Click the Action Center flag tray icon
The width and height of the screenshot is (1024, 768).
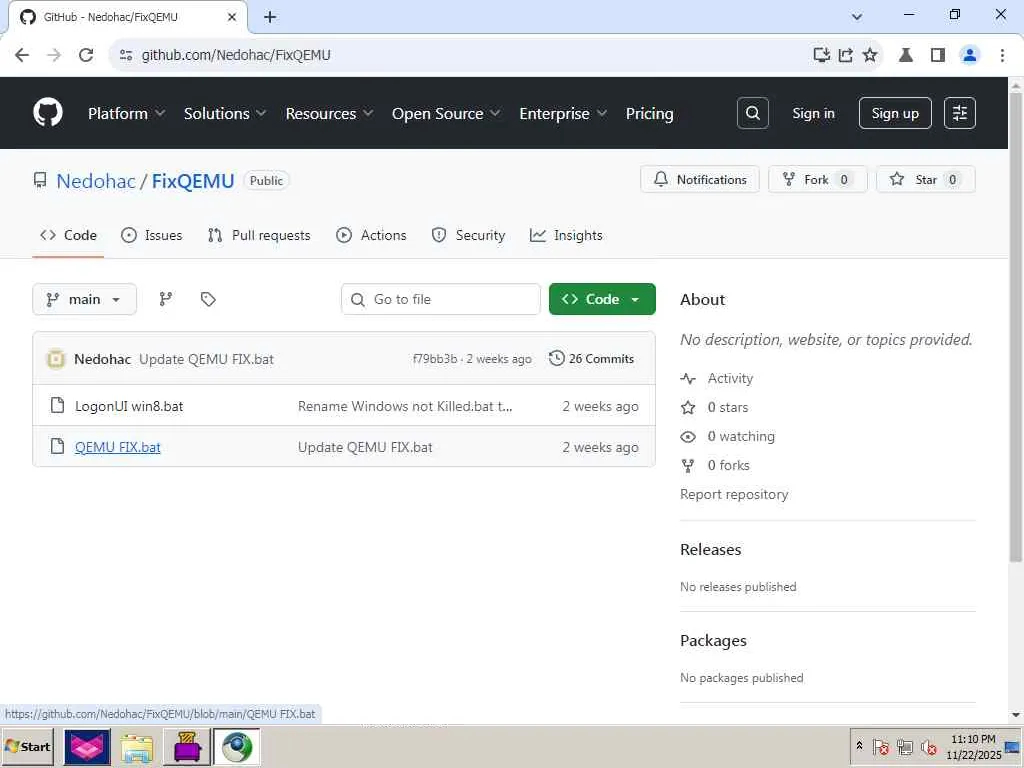pos(880,746)
